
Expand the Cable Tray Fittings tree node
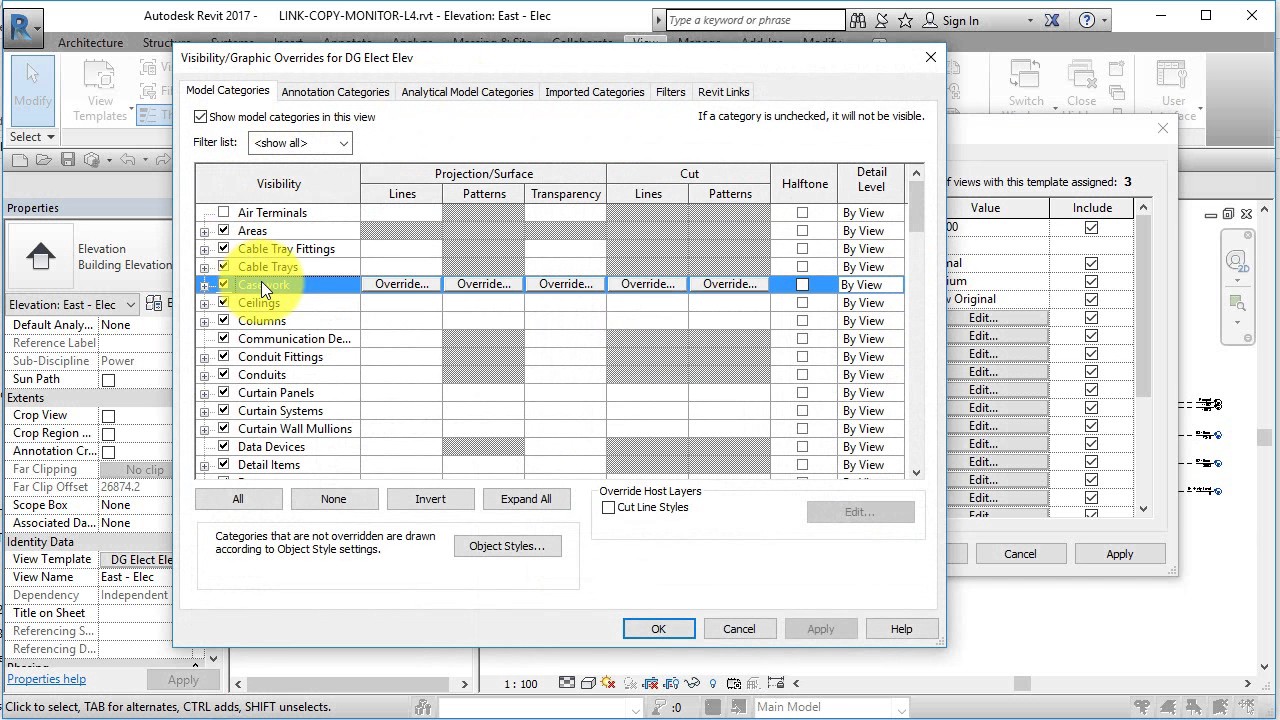coord(205,248)
